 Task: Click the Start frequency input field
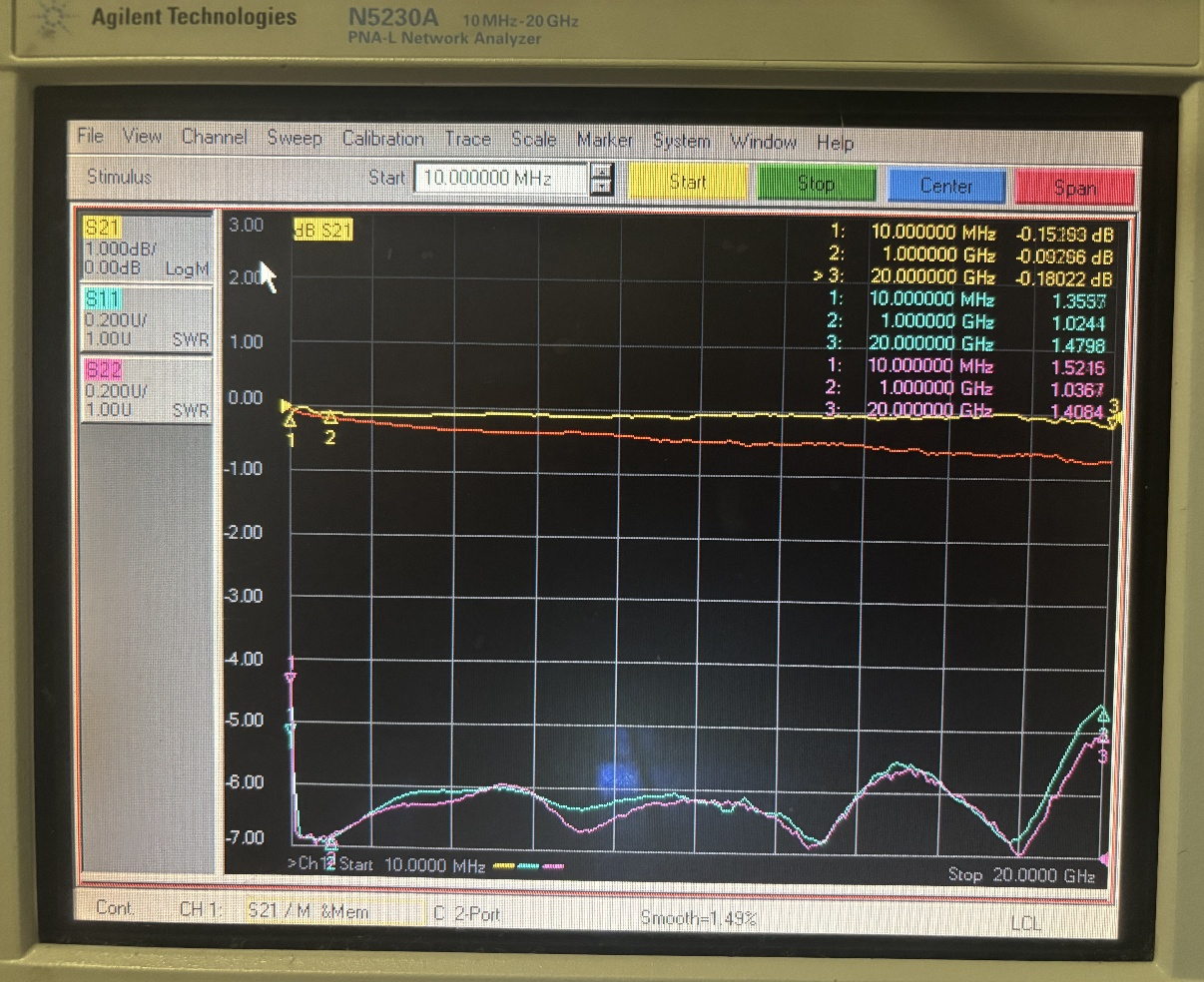tap(499, 179)
